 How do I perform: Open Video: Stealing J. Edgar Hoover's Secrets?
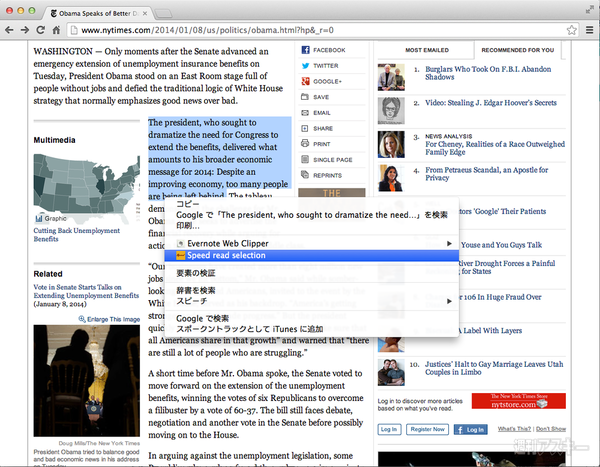click(x=491, y=103)
